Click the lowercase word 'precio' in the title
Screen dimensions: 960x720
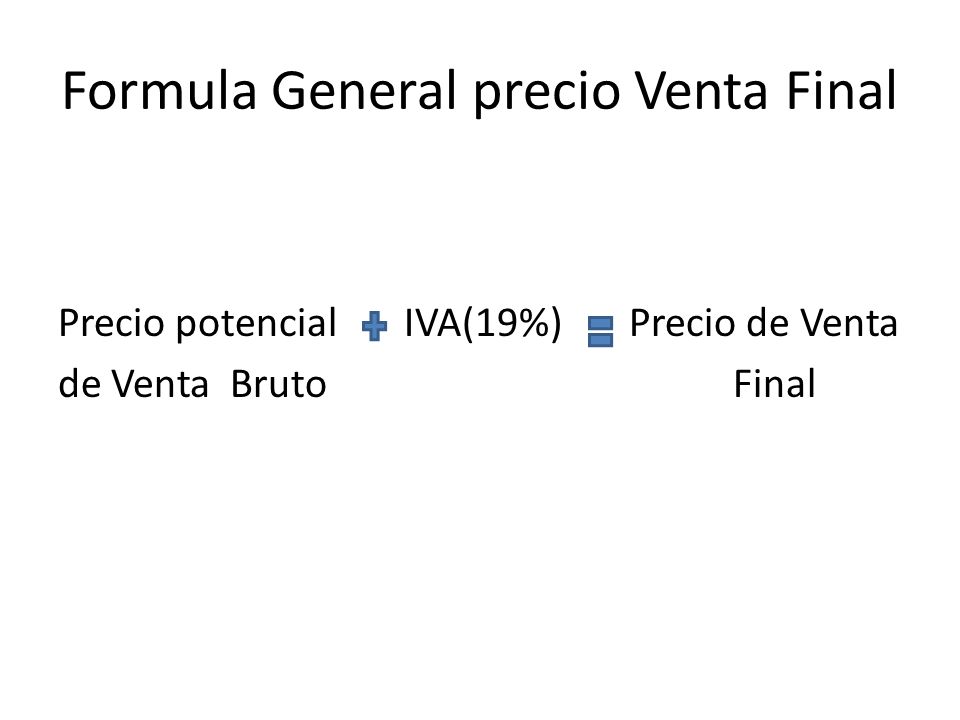tap(547, 93)
